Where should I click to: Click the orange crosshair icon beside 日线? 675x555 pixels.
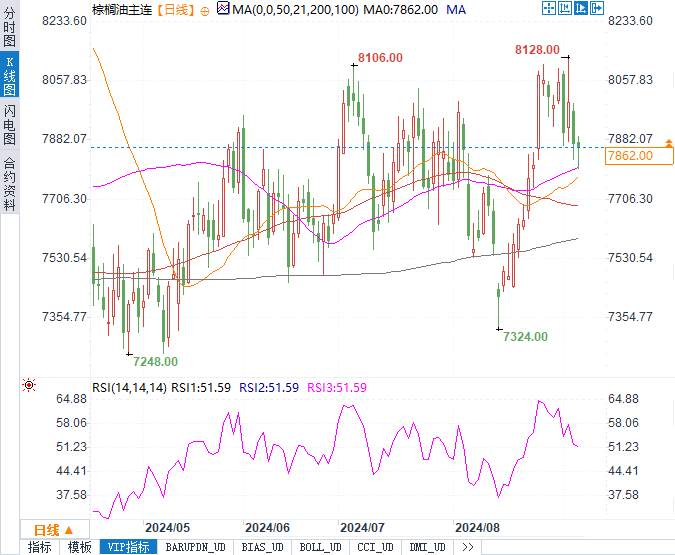[205, 11]
